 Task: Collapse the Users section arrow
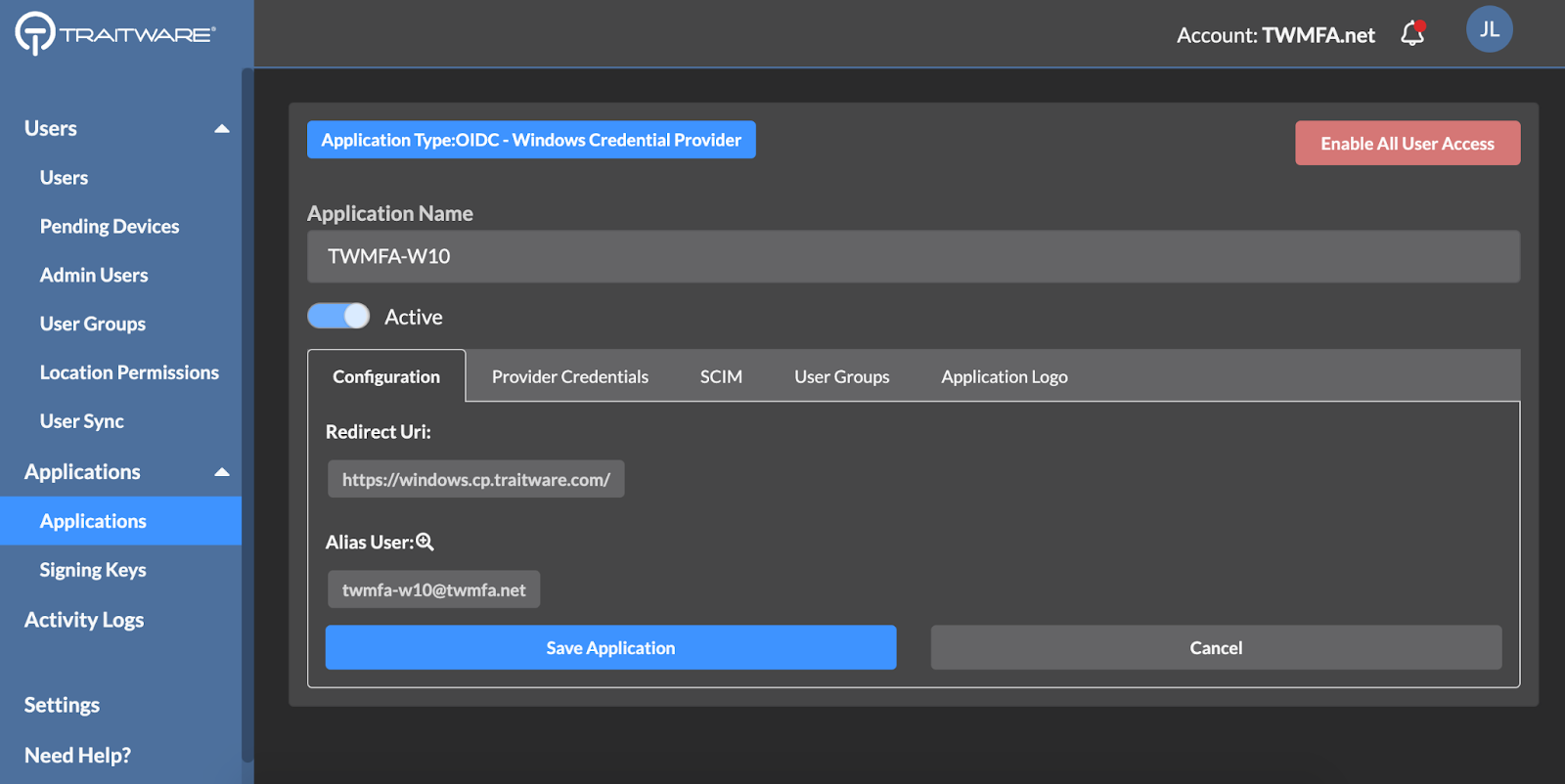pos(222,129)
